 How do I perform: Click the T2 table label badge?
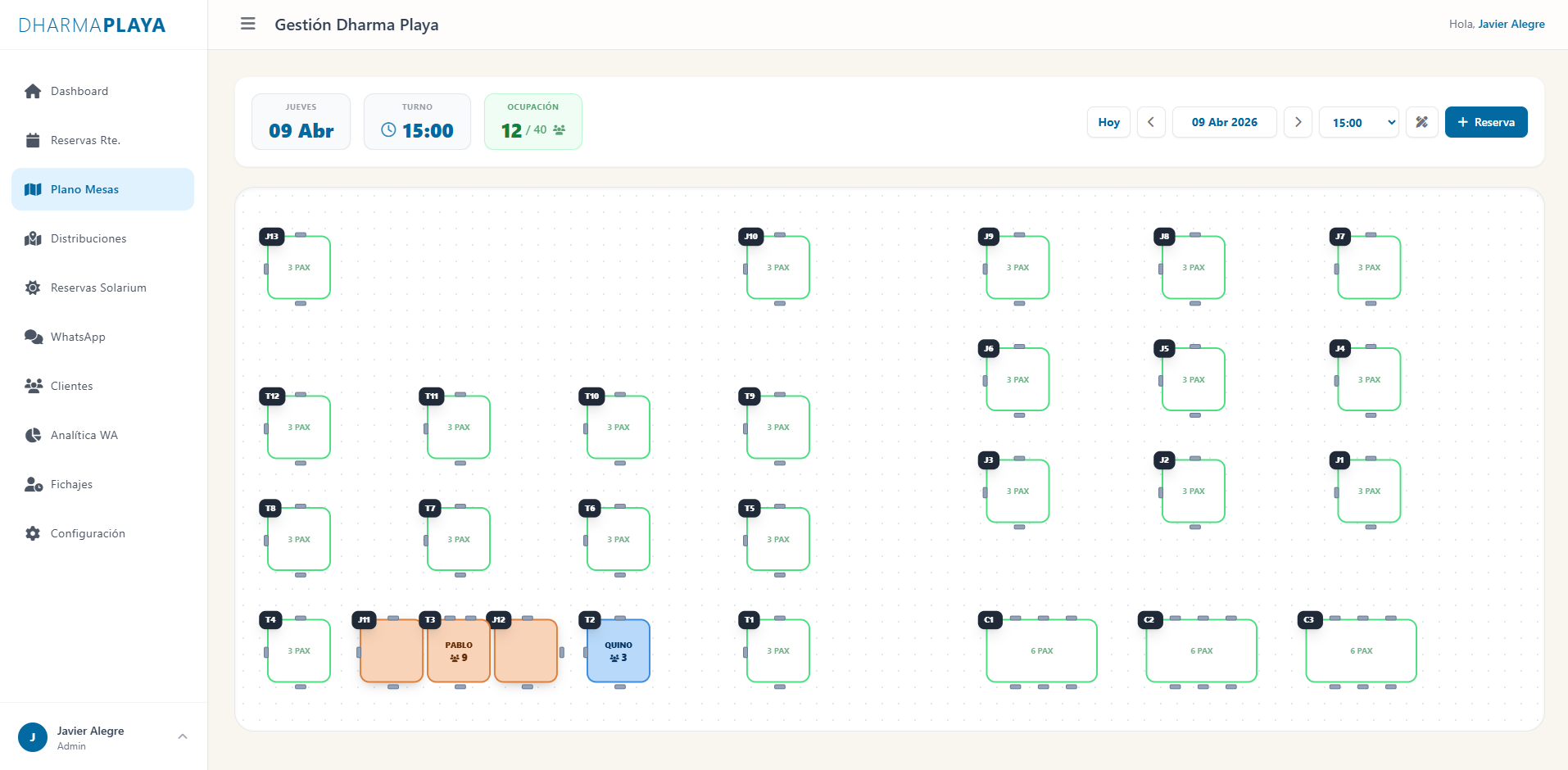click(x=590, y=619)
